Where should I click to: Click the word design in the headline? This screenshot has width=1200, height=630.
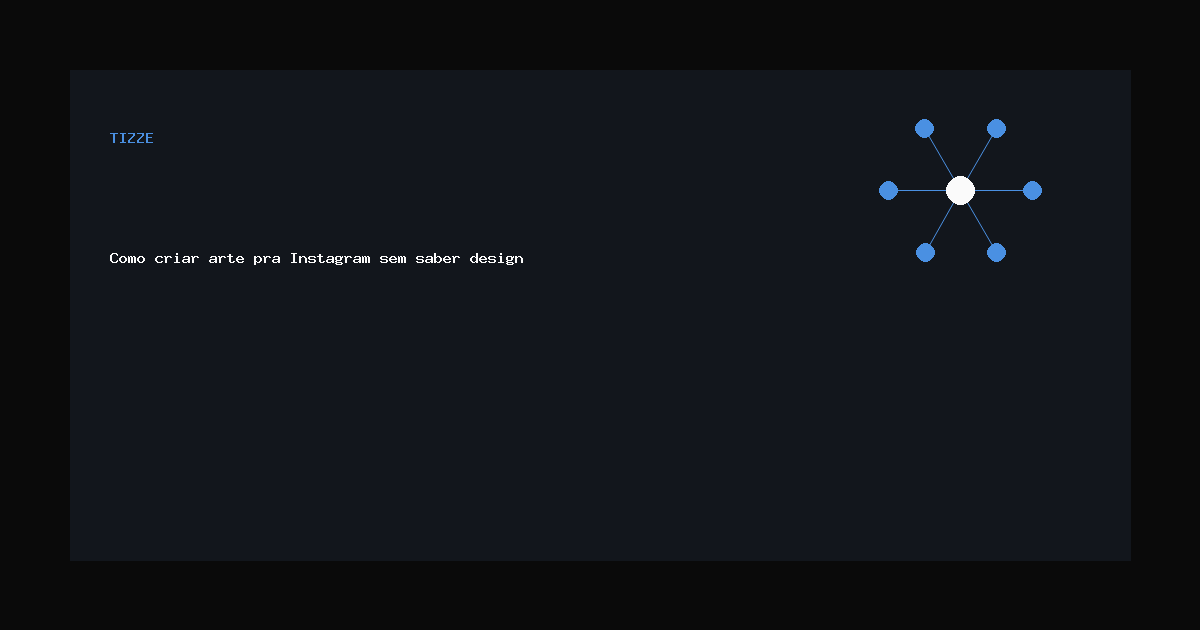coord(496,258)
